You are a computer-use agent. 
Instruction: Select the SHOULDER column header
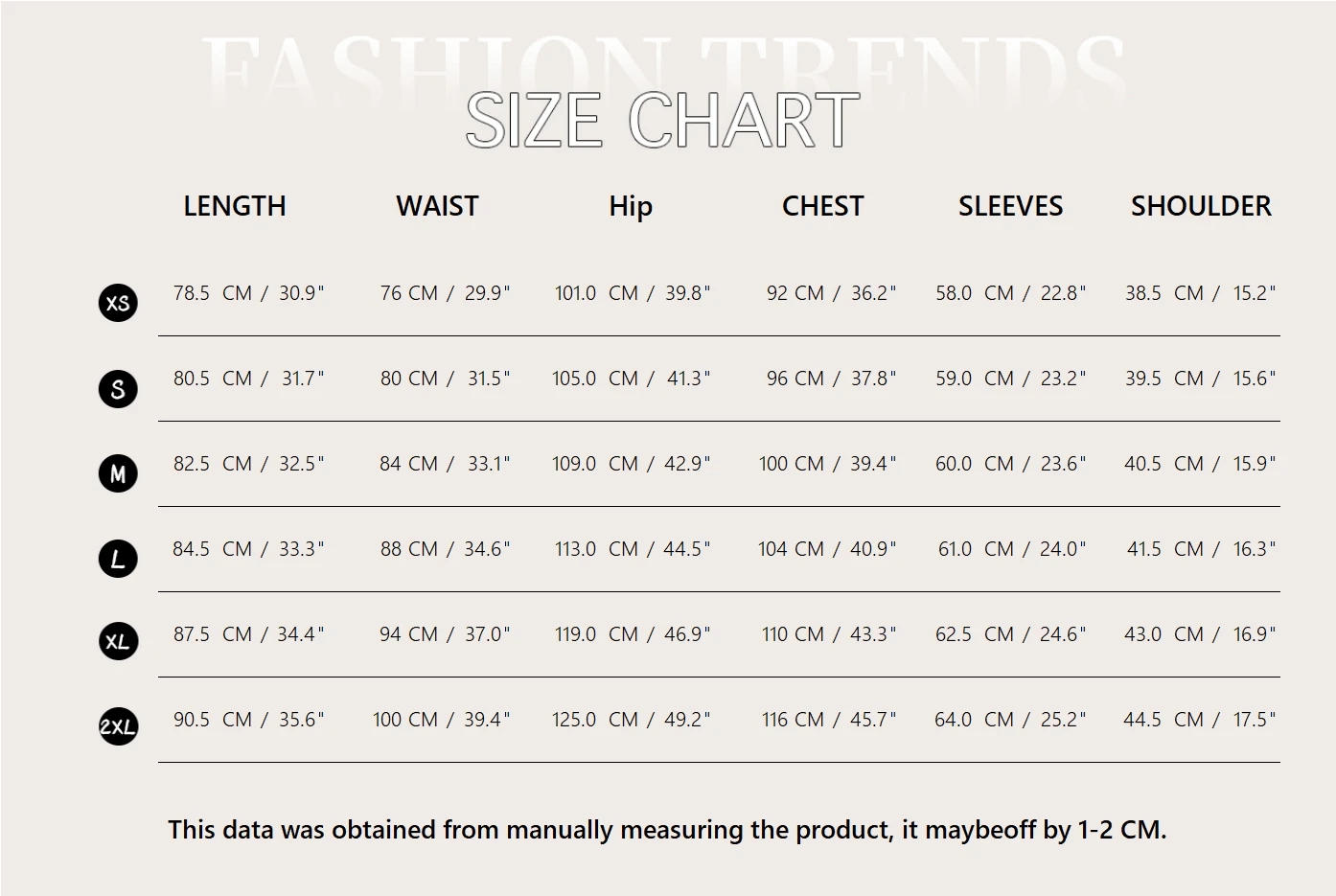point(1201,206)
